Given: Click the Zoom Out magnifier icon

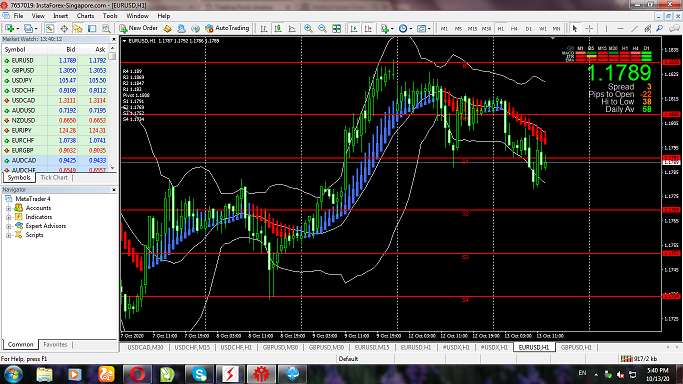Looking at the screenshot, I should click(x=322, y=28).
